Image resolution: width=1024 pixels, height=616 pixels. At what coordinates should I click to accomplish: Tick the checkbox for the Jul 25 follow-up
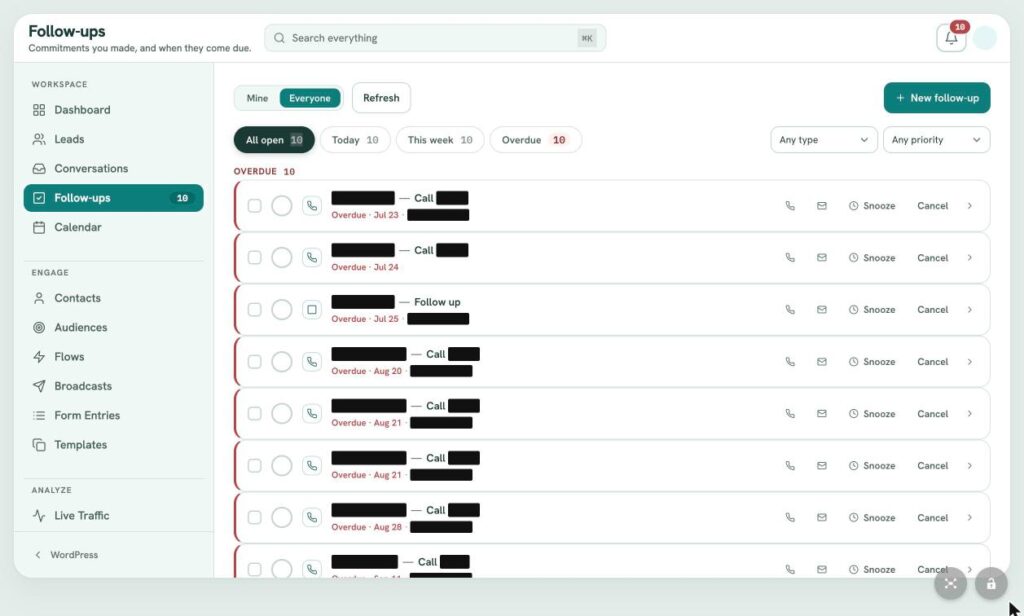pyautogui.click(x=254, y=310)
